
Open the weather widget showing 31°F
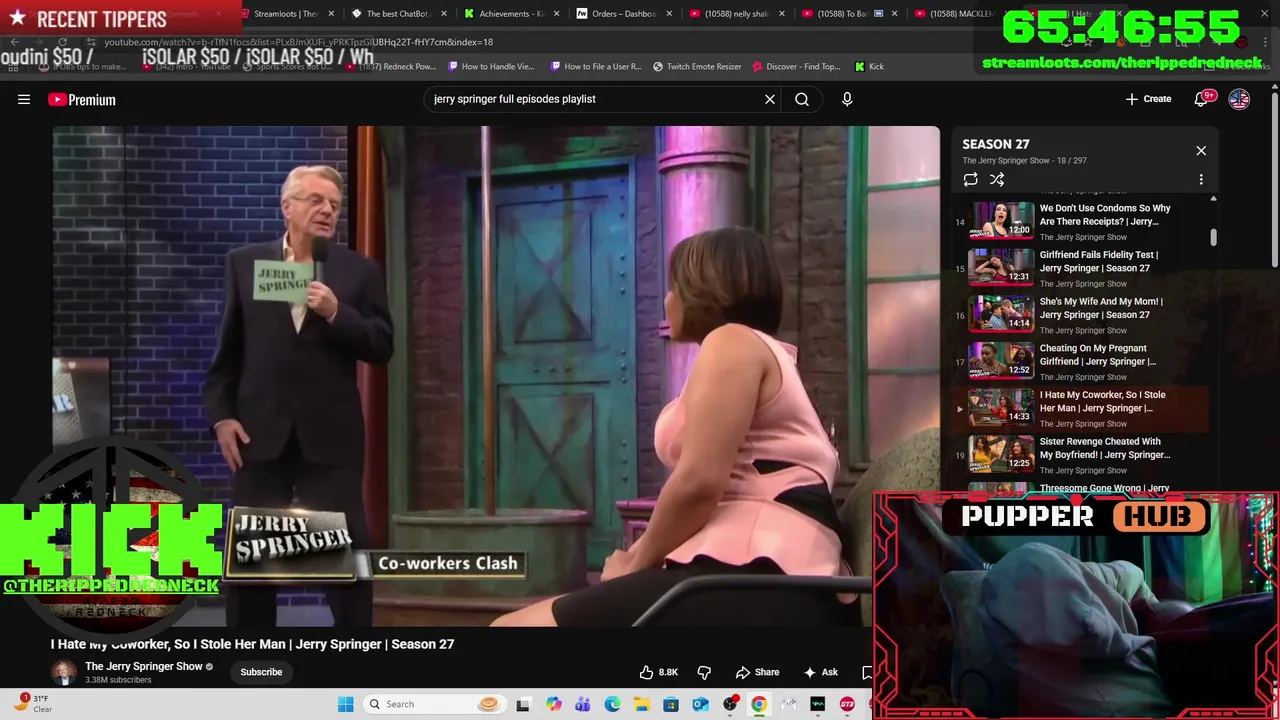[x=32, y=703]
